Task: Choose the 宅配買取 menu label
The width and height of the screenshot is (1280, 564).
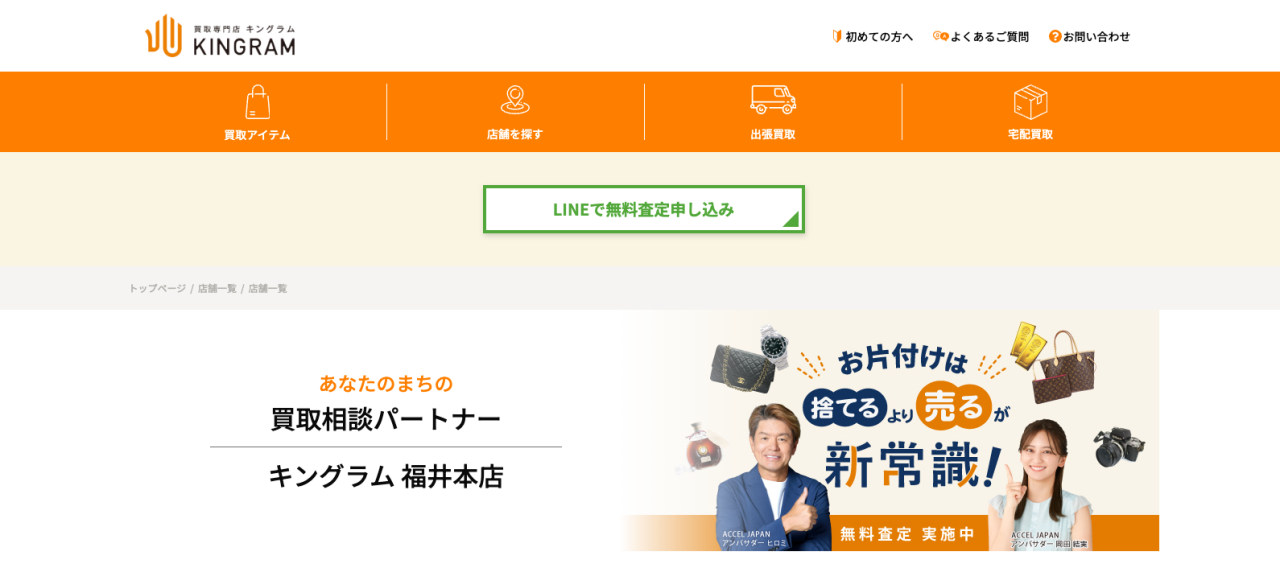Action: (1030, 134)
